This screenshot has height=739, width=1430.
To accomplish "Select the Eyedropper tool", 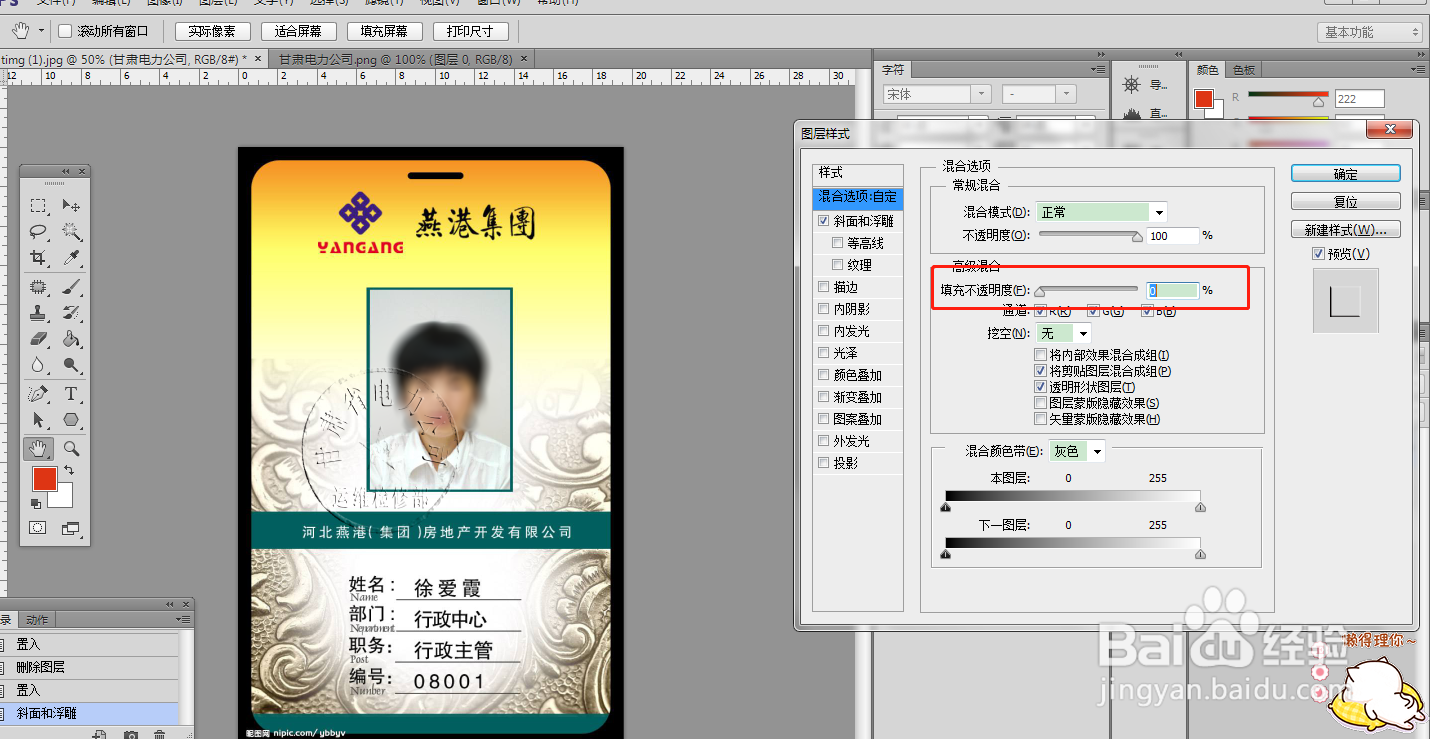I will 71,258.
